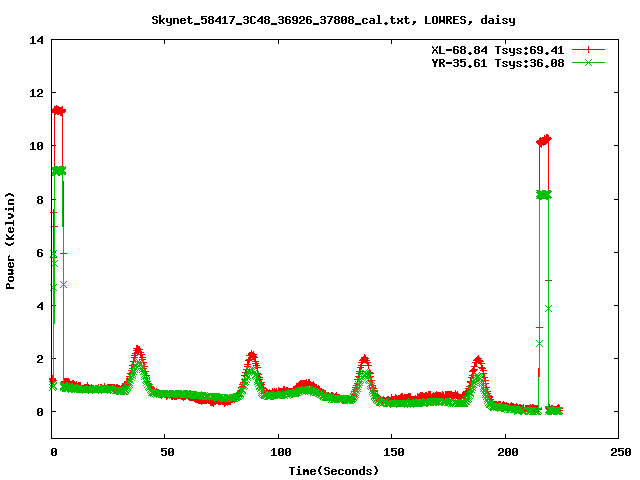Click the green legend line sample
The image size is (640, 480).
pyautogui.click(x=588, y=62)
